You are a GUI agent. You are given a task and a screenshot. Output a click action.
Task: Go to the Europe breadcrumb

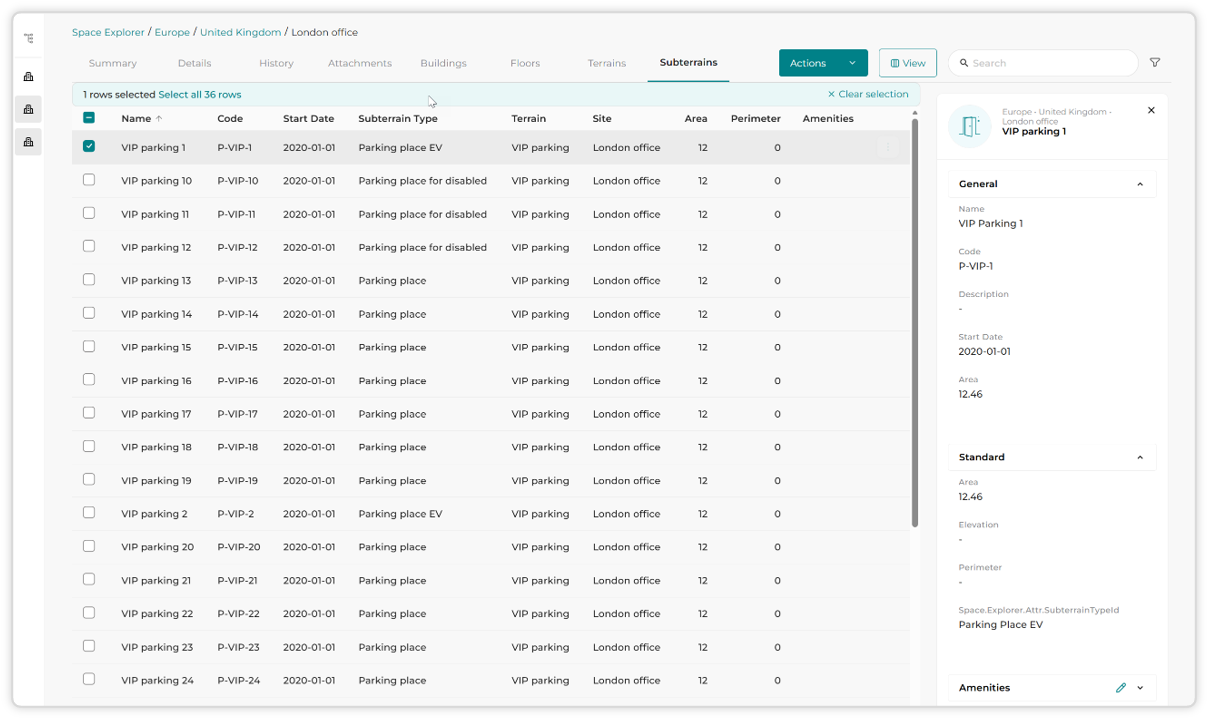172,33
